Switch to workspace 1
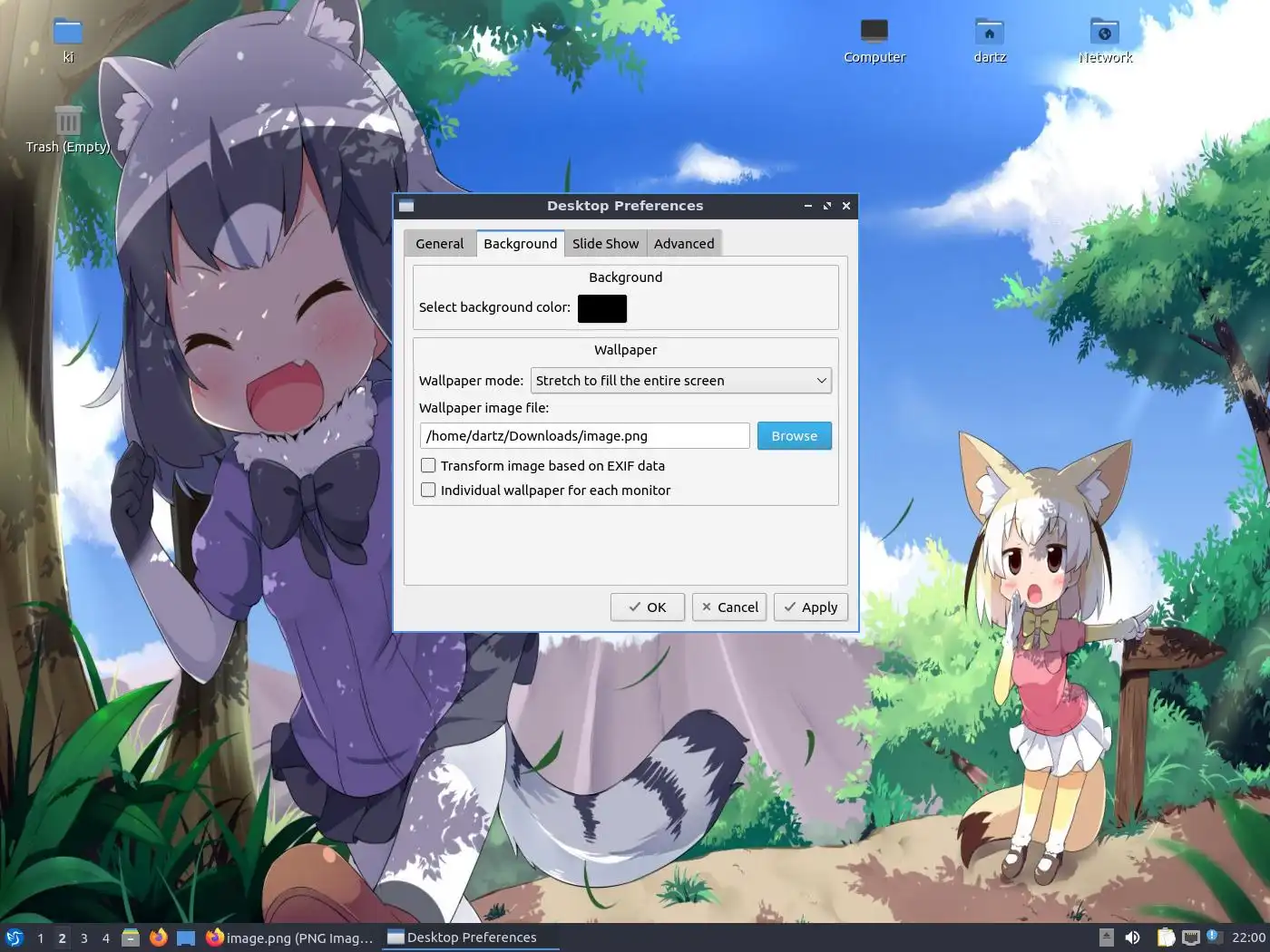Viewport: 1270px width, 952px height. [40, 937]
